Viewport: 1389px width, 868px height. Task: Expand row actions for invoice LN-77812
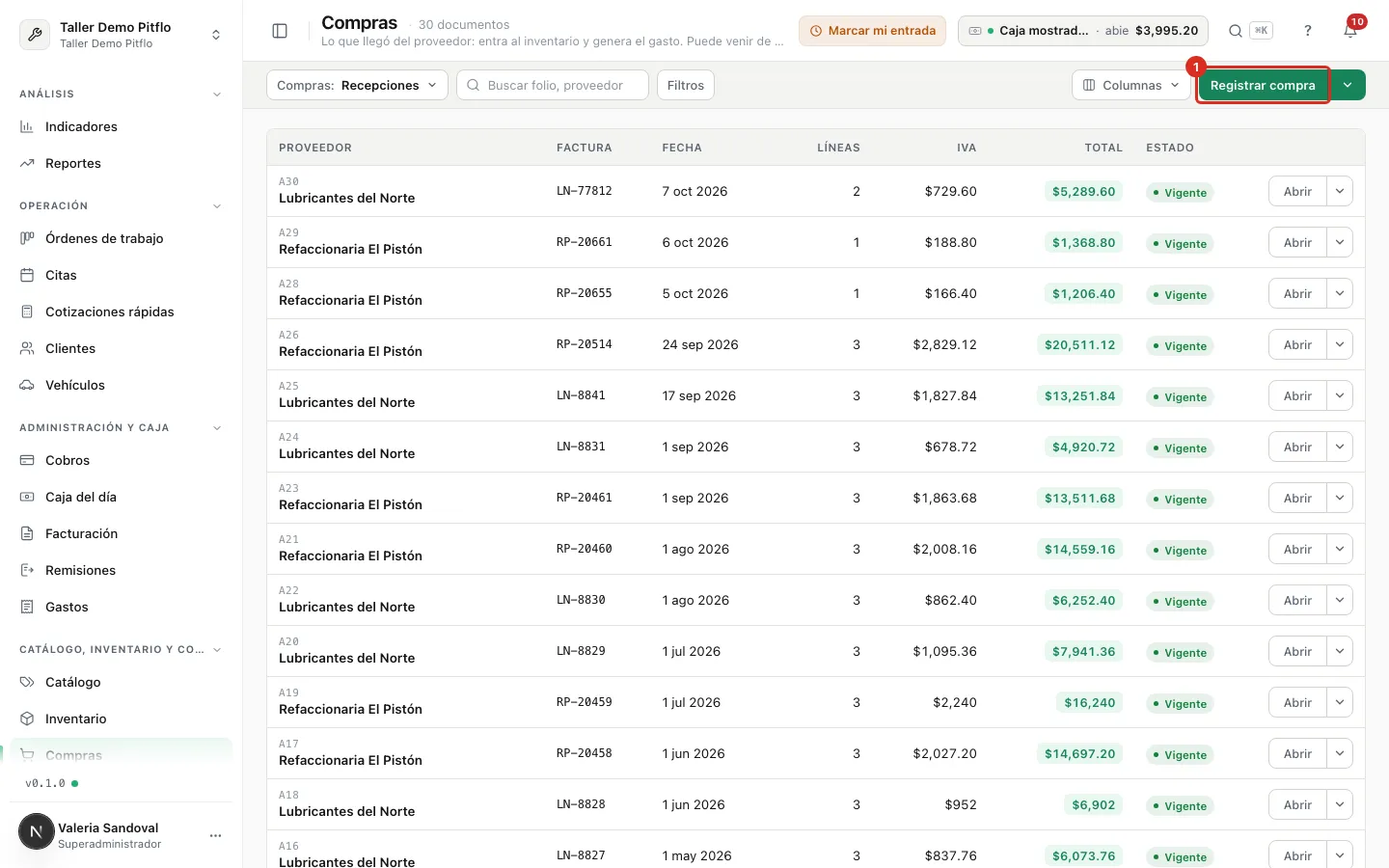coord(1340,191)
